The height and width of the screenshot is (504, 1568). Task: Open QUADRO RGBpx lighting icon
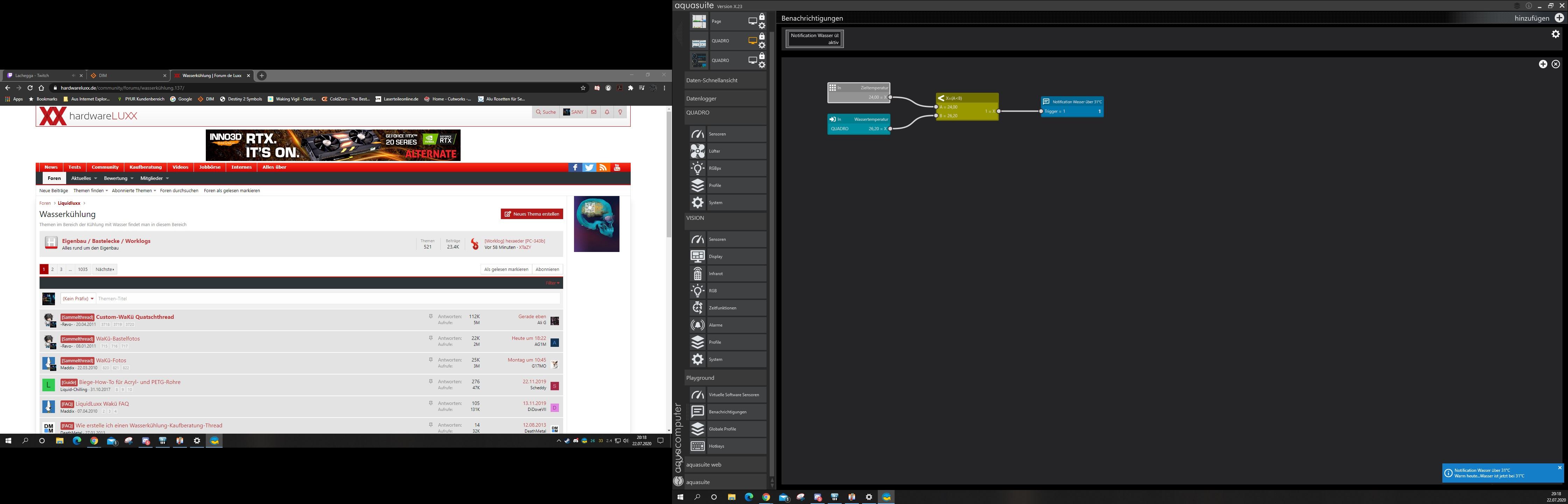[698, 168]
